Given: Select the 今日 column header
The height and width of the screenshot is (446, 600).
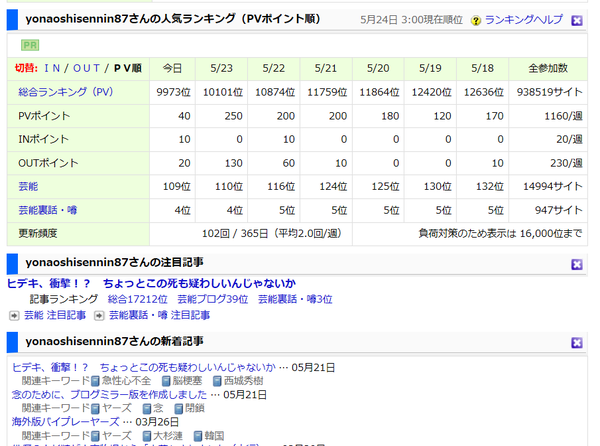Looking at the screenshot, I should [x=173, y=68].
